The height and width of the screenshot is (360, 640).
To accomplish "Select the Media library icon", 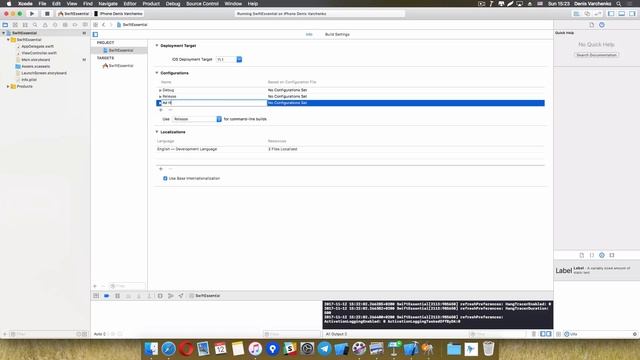I will click(x=612, y=255).
